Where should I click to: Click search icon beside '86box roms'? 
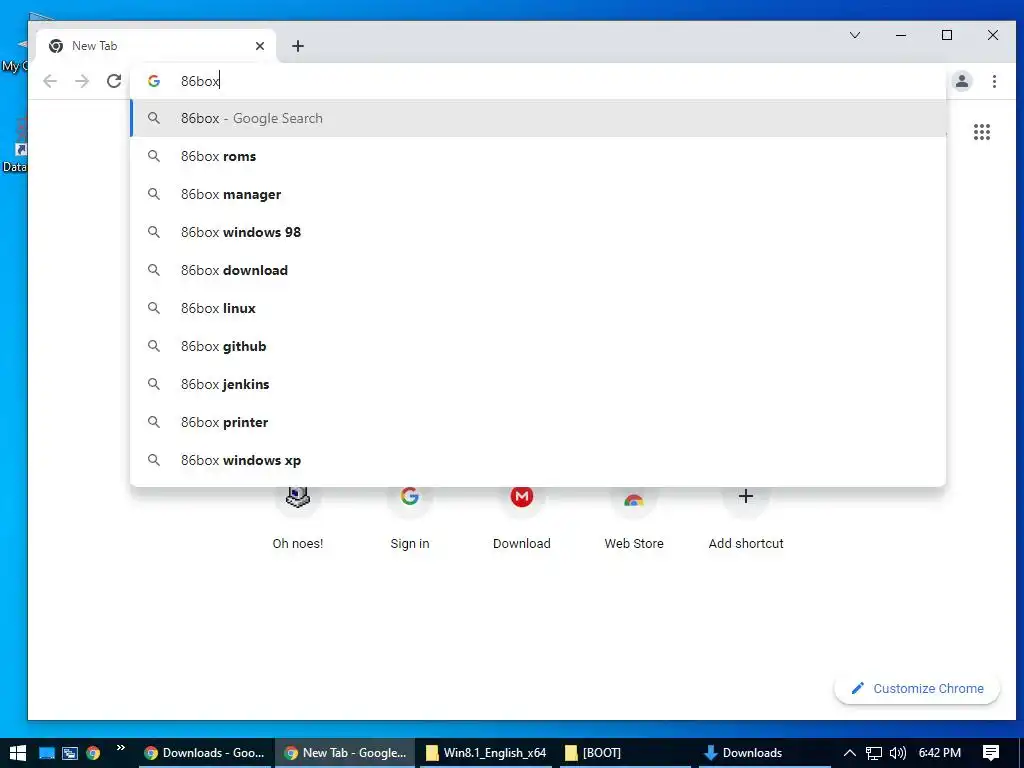pyautogui.click(x=153, y=156)
